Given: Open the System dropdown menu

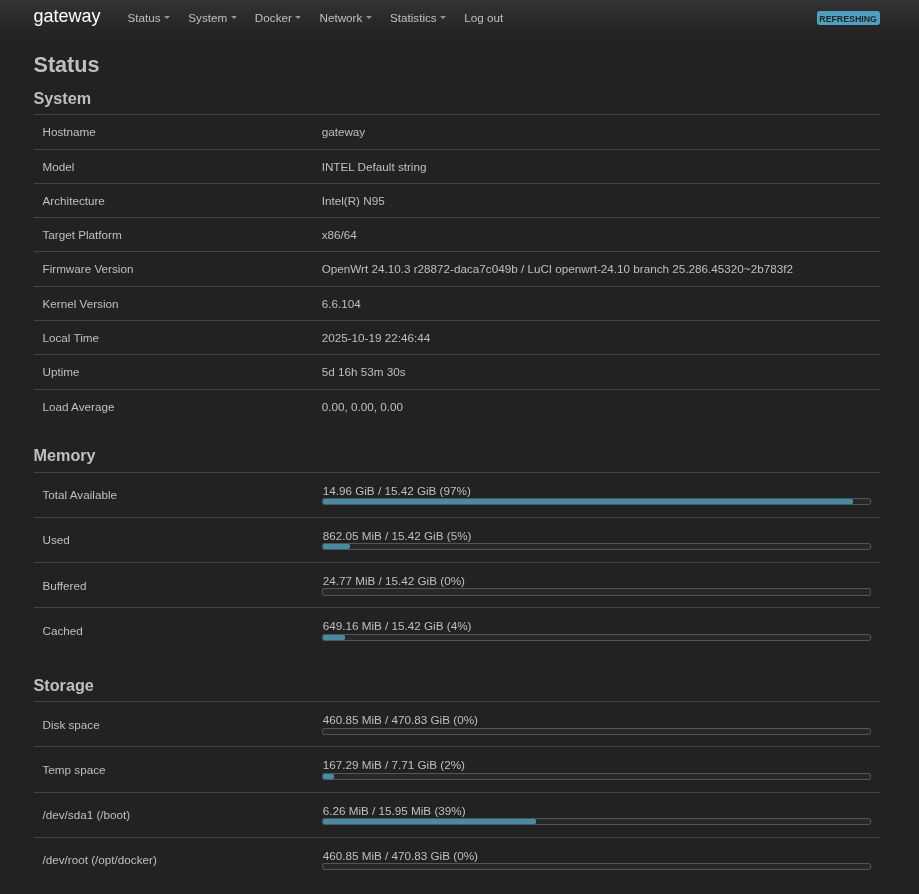Looking at the screenshot, I should tap(212, 18).
